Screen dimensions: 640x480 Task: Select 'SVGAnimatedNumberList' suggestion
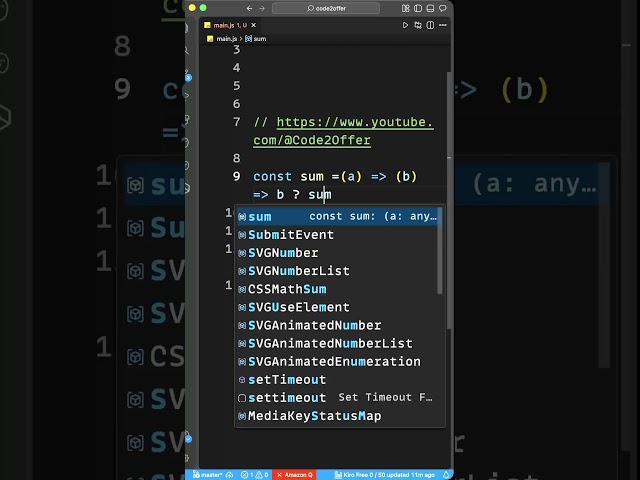338,343
